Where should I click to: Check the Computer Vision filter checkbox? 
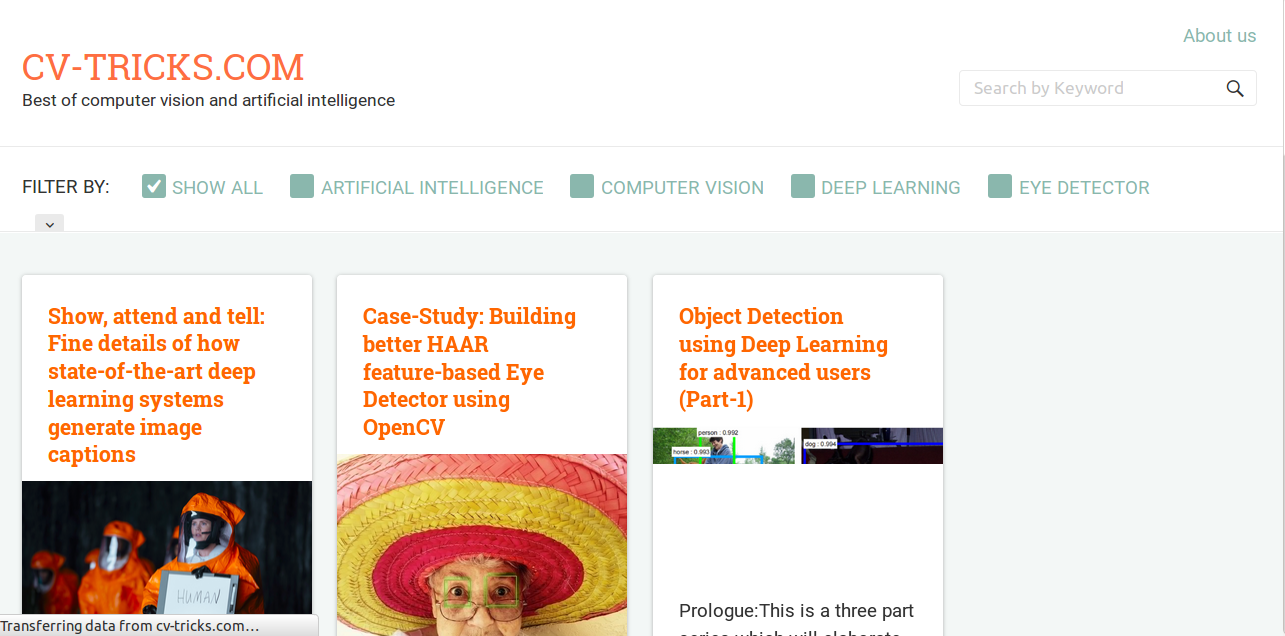[x=582, y=186]
